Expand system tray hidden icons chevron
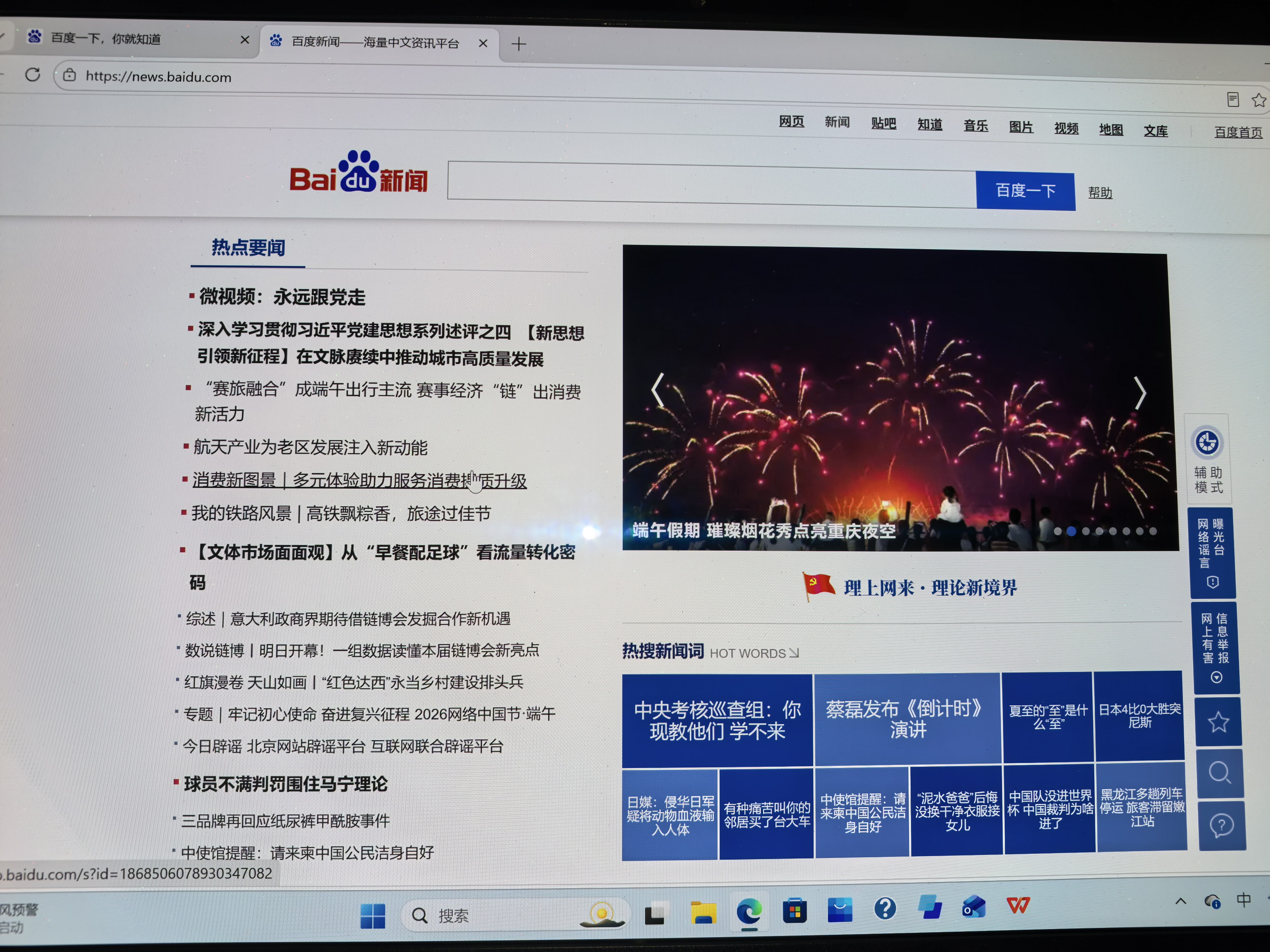This screenshot has height=952, width=1270. click(x=1180, y=901)
